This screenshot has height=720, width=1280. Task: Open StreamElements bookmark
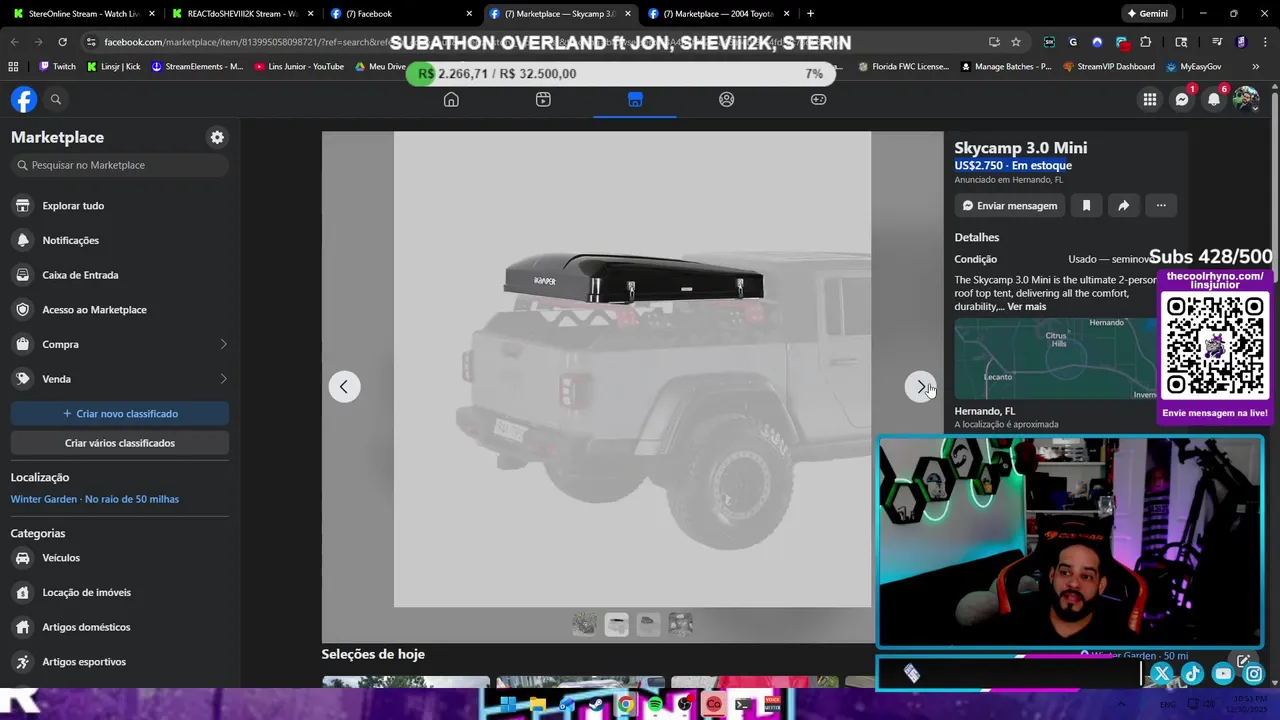pos(197,66)
